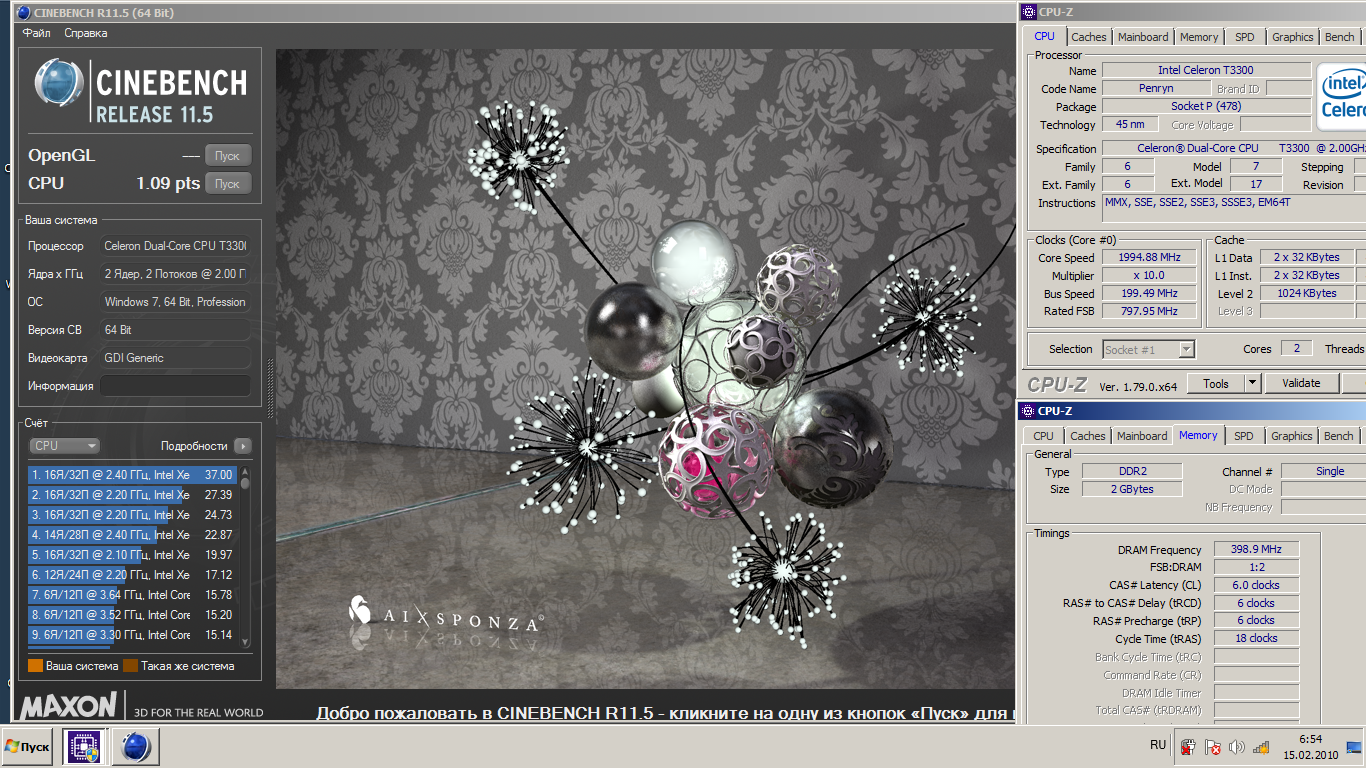The height and width of the screenshot is (768, 1366).
Task: Click the Cinebench sphere logo icon
Action: tap(59, 83)
